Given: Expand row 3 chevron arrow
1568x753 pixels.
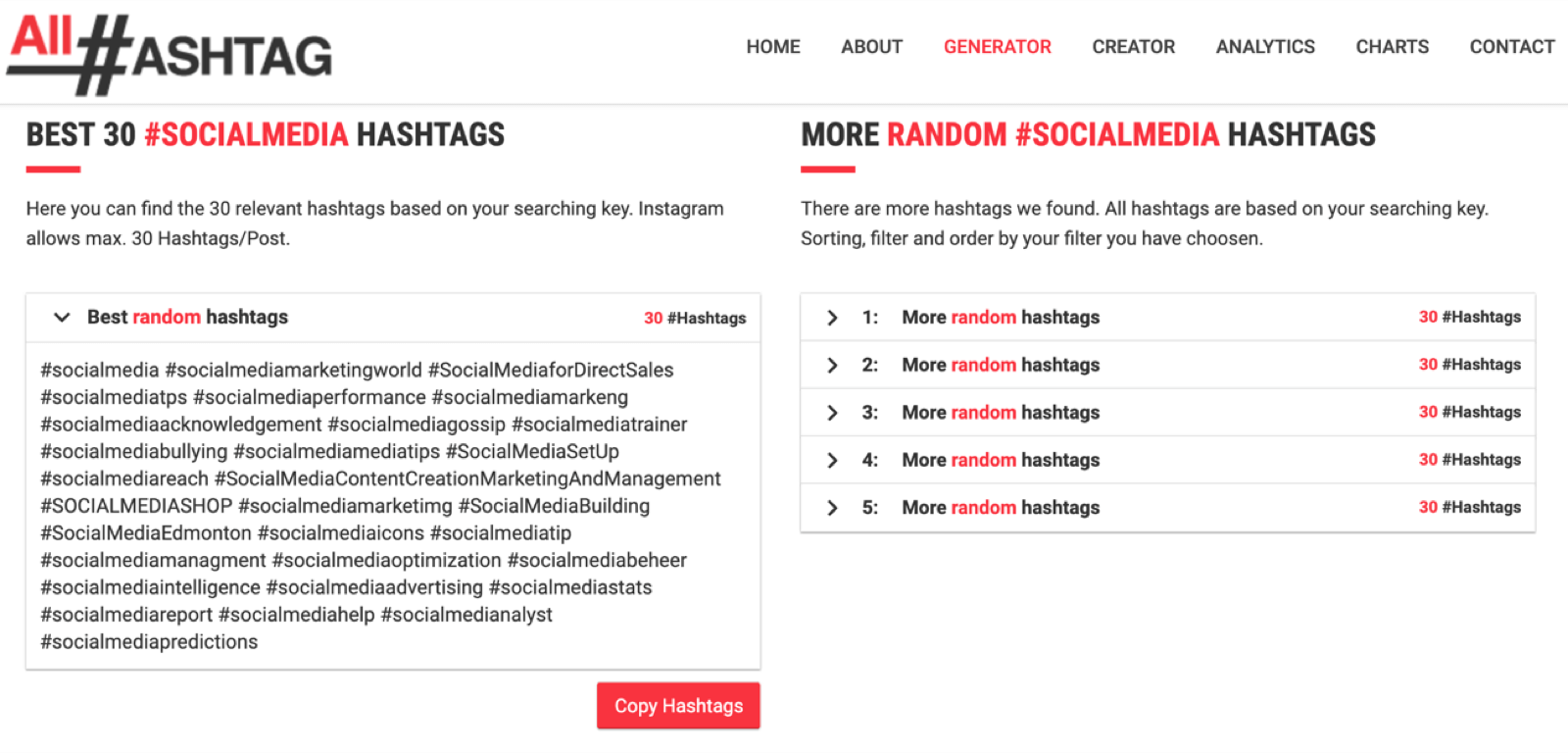Looking at the screenshot, I should click(x=832, y=413).
